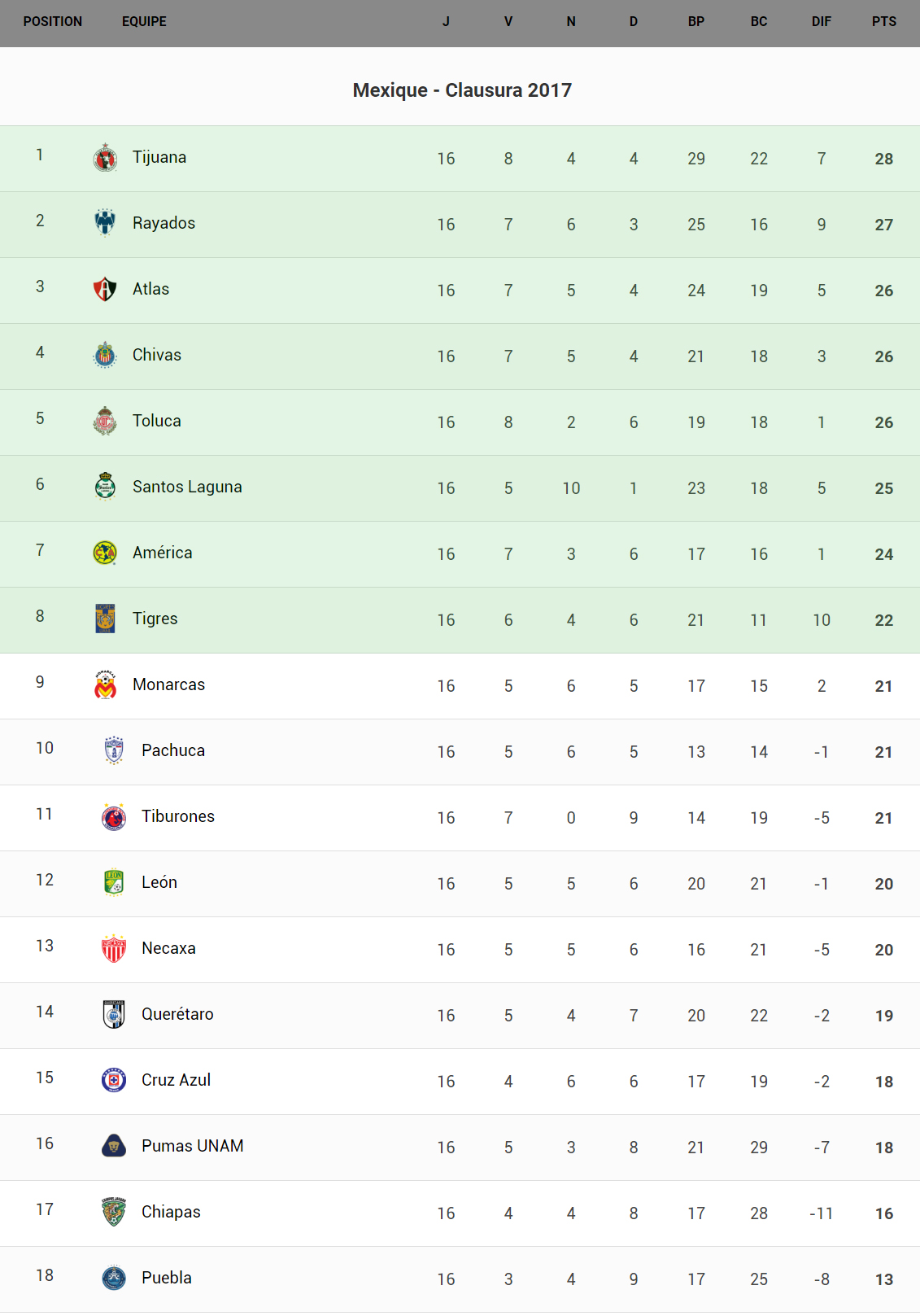Click the Mexique - Clausura 2017 title
This screenshot has height=1316, width=920.
tap(462, 90)
